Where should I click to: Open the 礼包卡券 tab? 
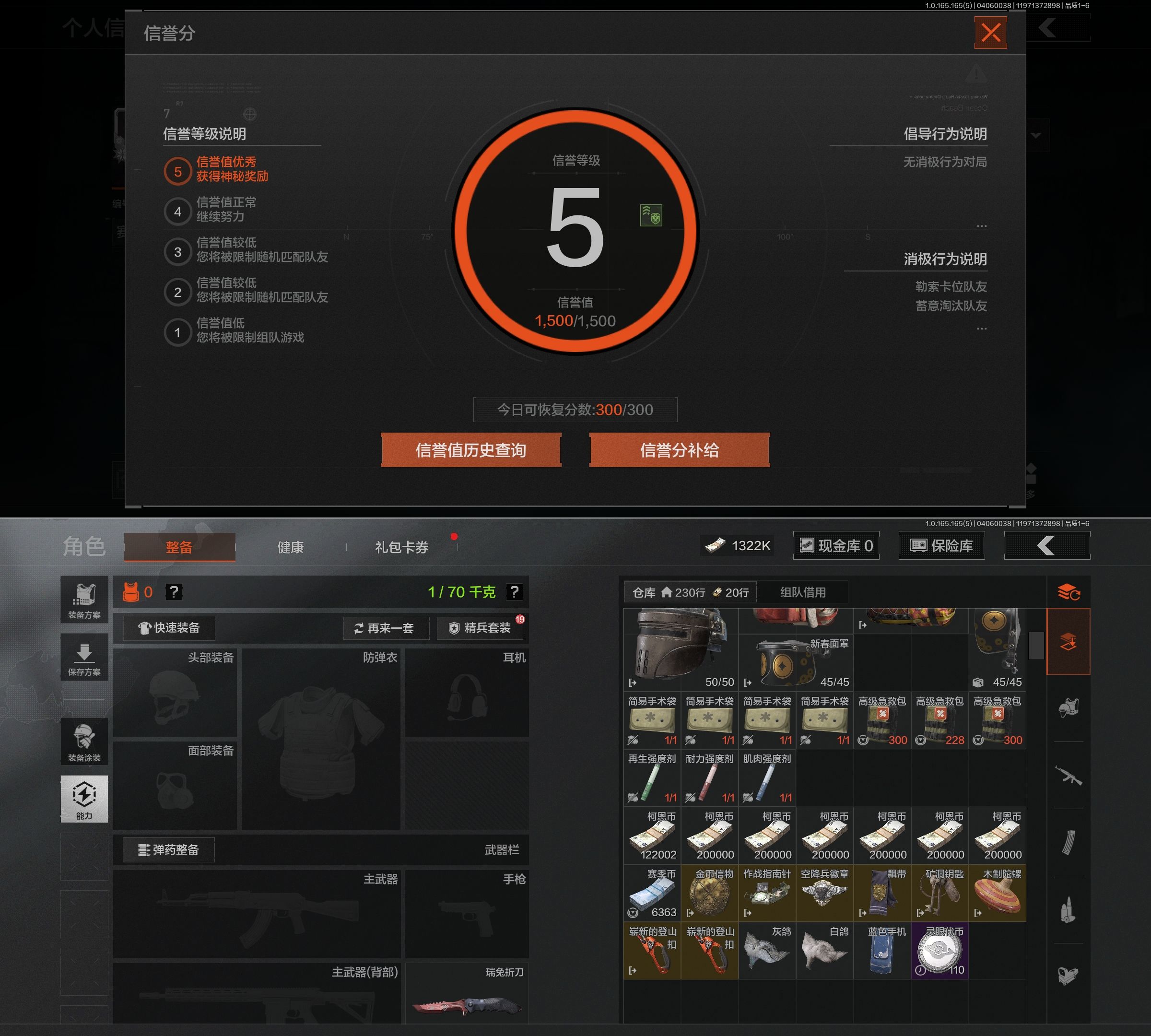(401, 548)
